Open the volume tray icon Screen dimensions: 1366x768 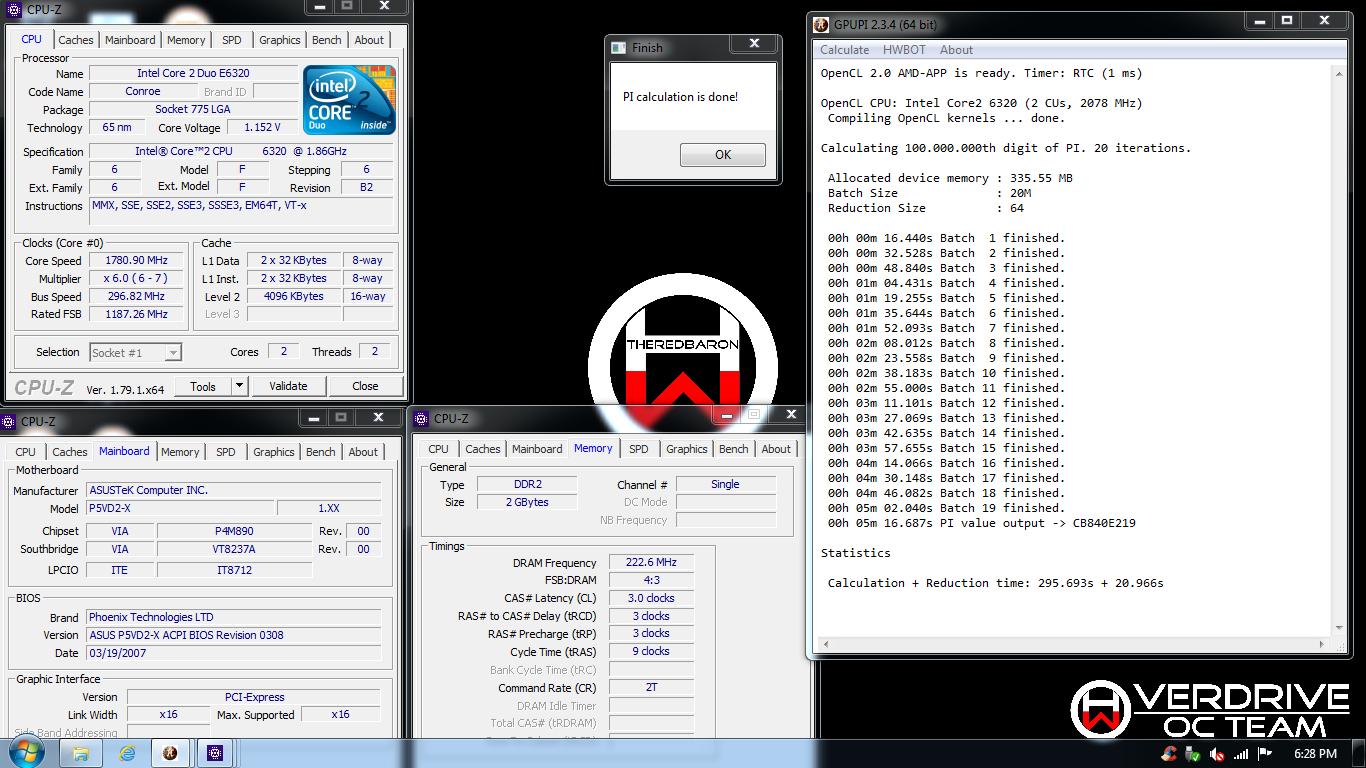[x=1215, y=754]
